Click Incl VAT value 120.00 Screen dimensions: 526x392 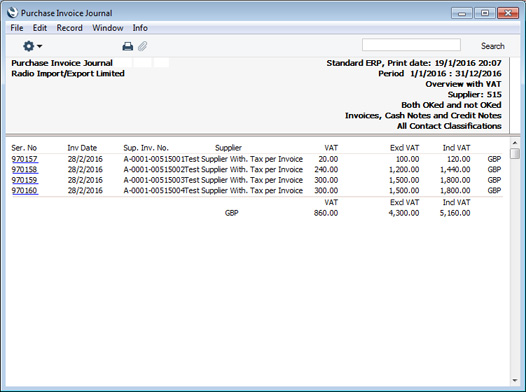pyautogui.click(x=459, y=159)
